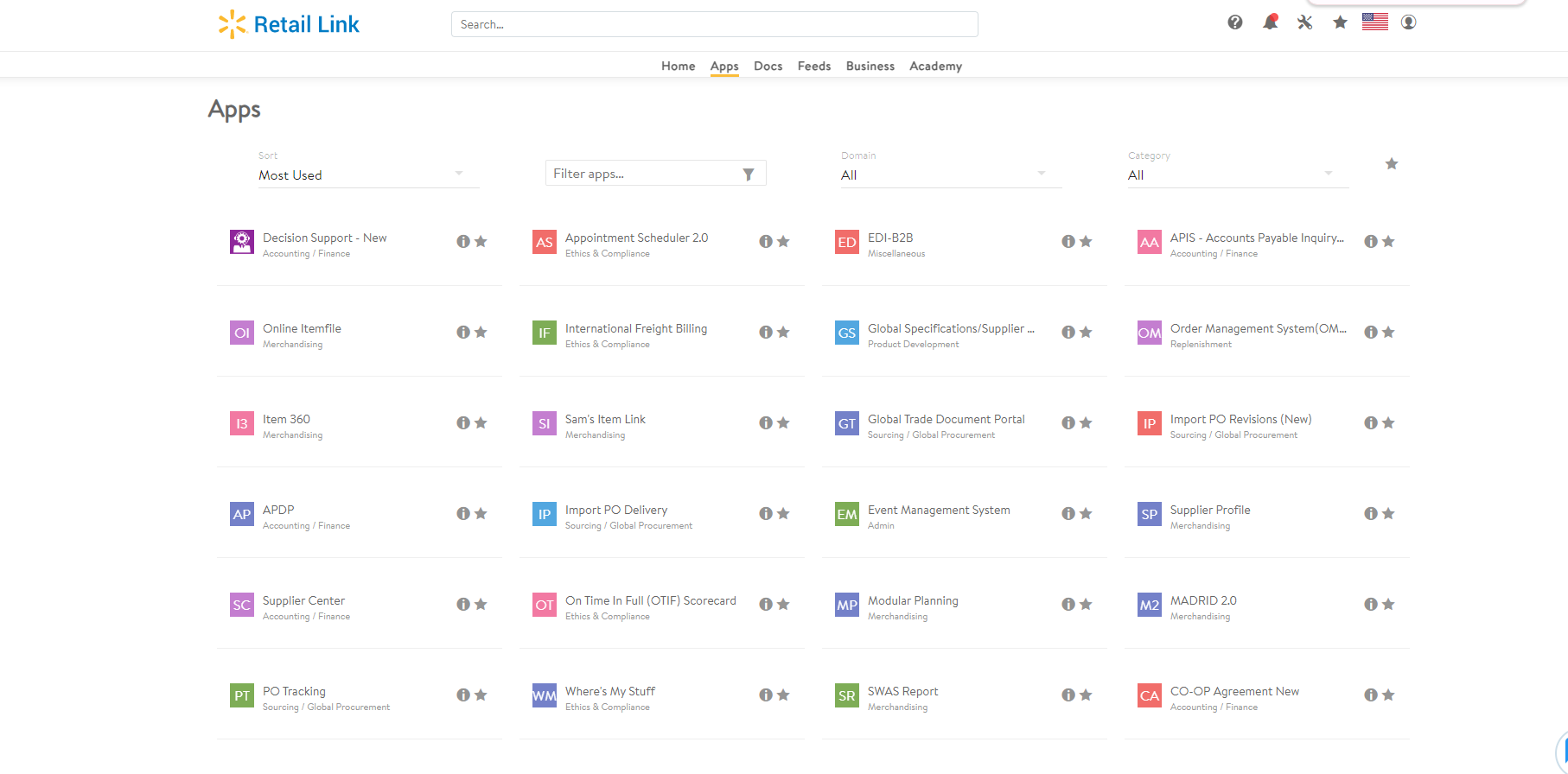This screenshot has width=1568, height=774.
Task: Show info for Decision Support - New
Action: tap(463, 242)
